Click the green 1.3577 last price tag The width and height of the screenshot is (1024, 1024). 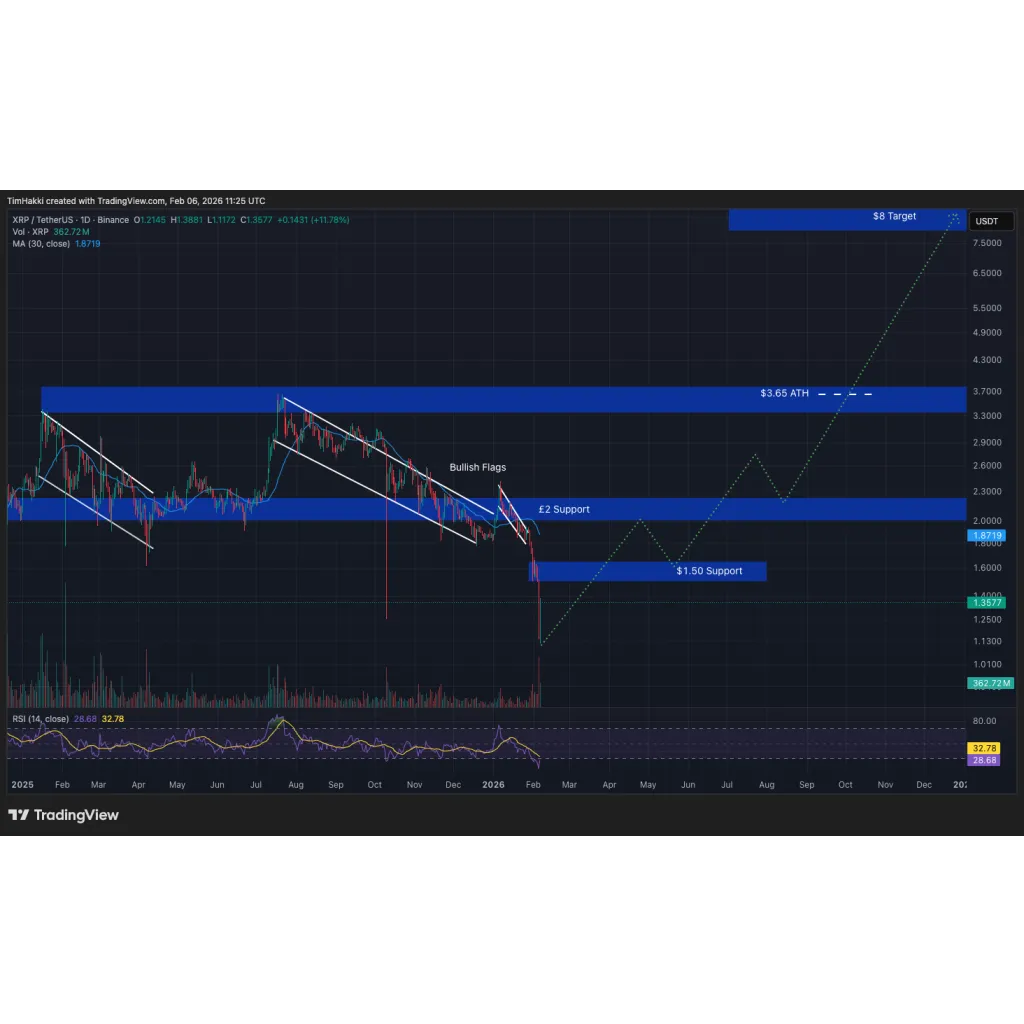(x=986, y=603)
